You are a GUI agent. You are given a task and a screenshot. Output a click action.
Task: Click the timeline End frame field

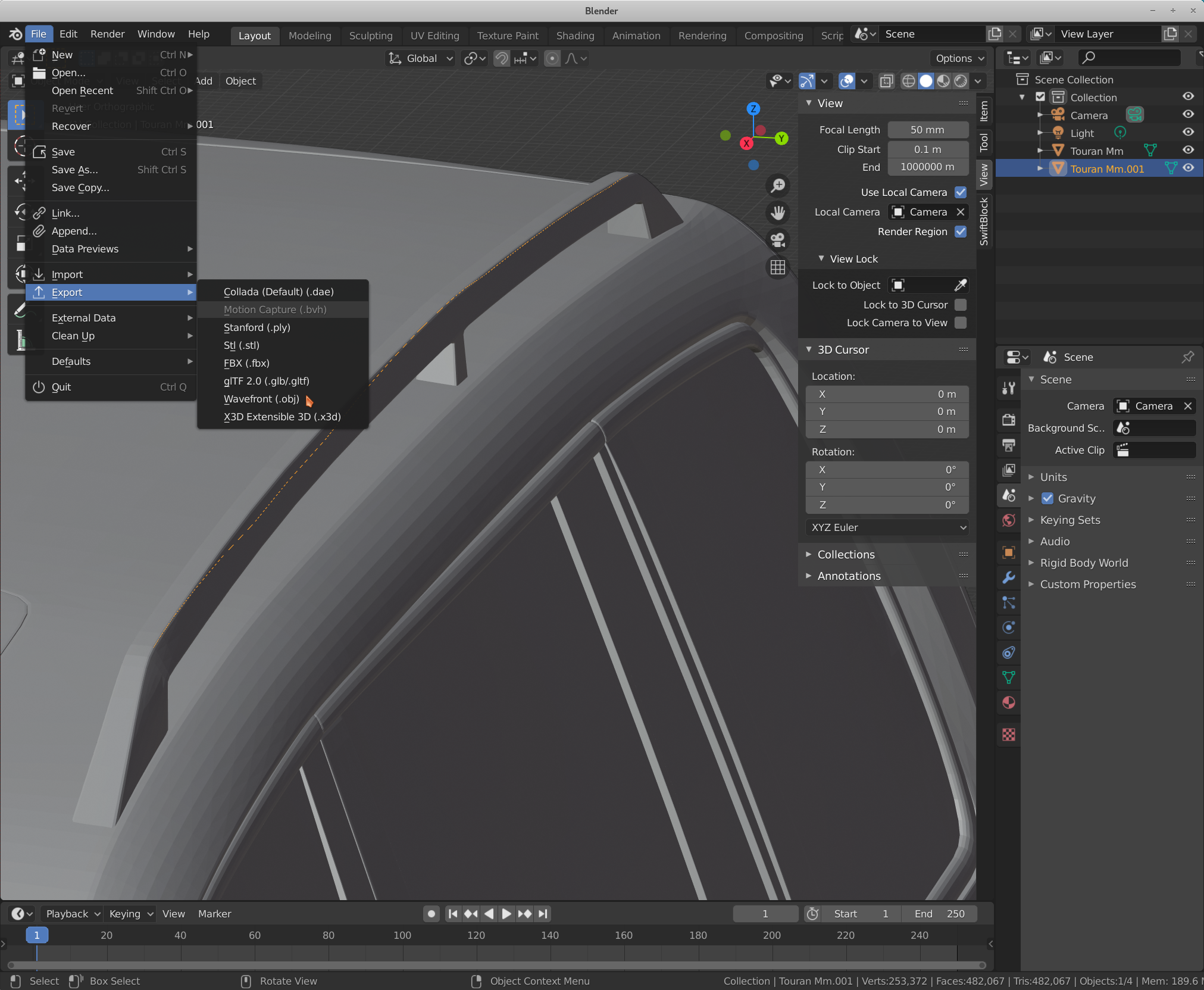(939, 914)
